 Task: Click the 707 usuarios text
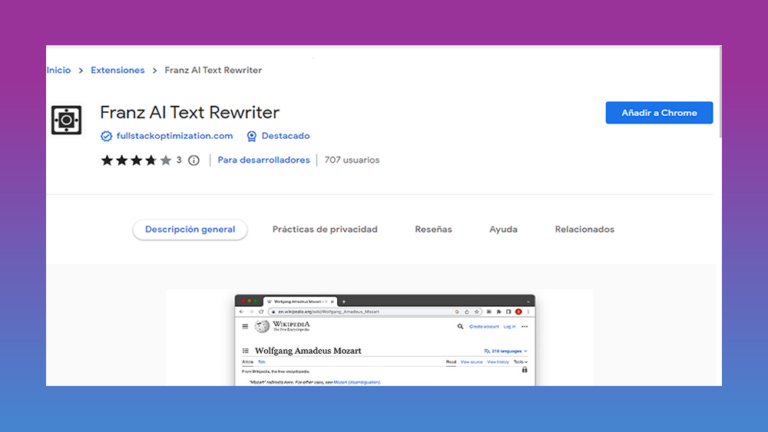352,160
